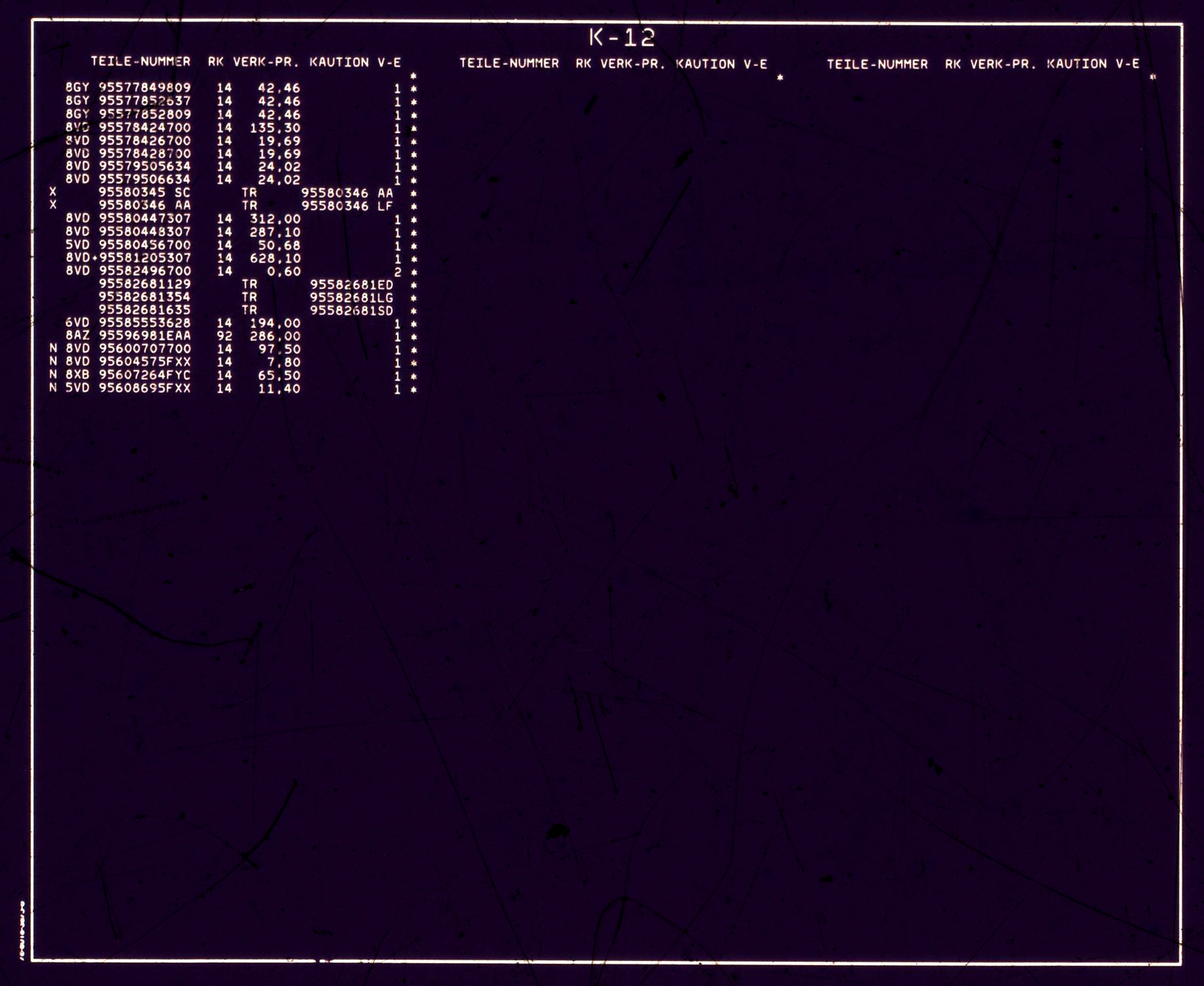Select part number 95577852637
This screenshot has height=986, width=1204.
[145, 101]
